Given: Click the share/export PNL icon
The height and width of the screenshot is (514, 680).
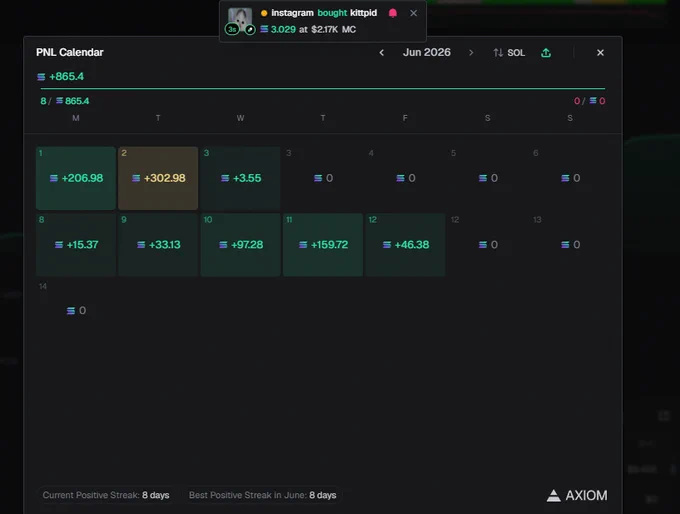Looking at the screenshot, I should (x=546, y=52).
